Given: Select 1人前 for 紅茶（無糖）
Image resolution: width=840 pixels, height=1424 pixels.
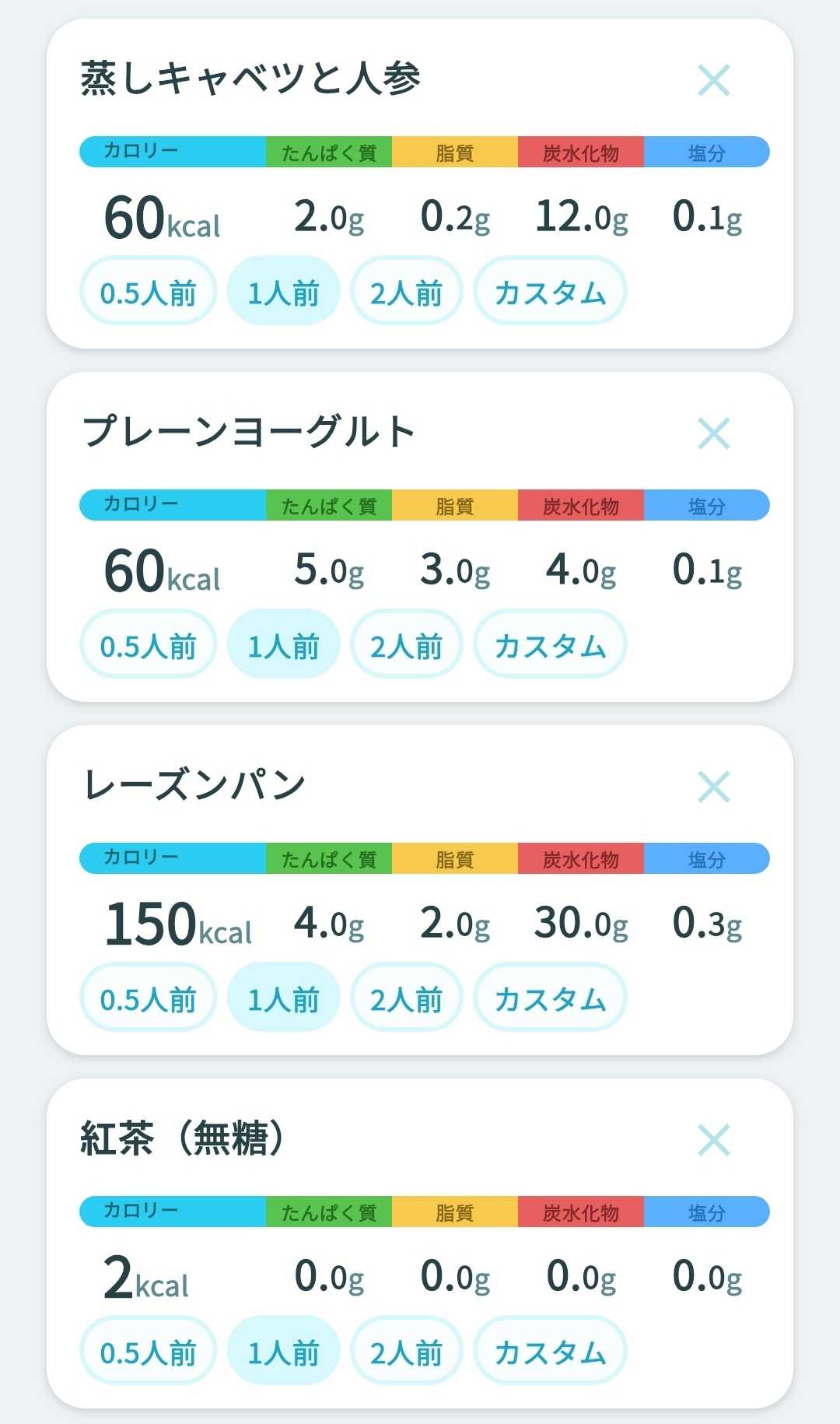Looking at the screenshot, I should tap(283, 1351).
